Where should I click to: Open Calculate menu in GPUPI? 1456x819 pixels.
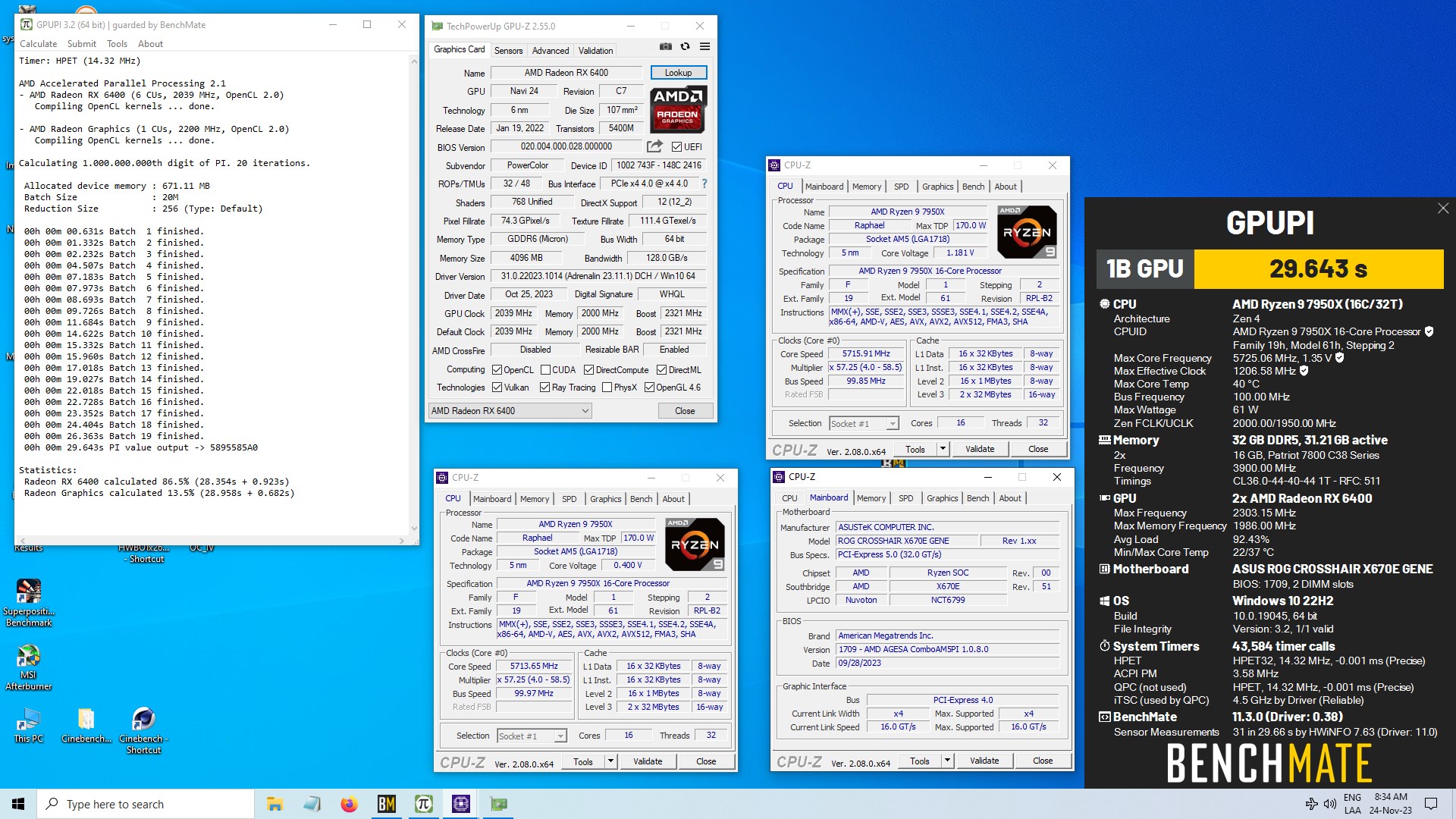[x=38, y=44]
